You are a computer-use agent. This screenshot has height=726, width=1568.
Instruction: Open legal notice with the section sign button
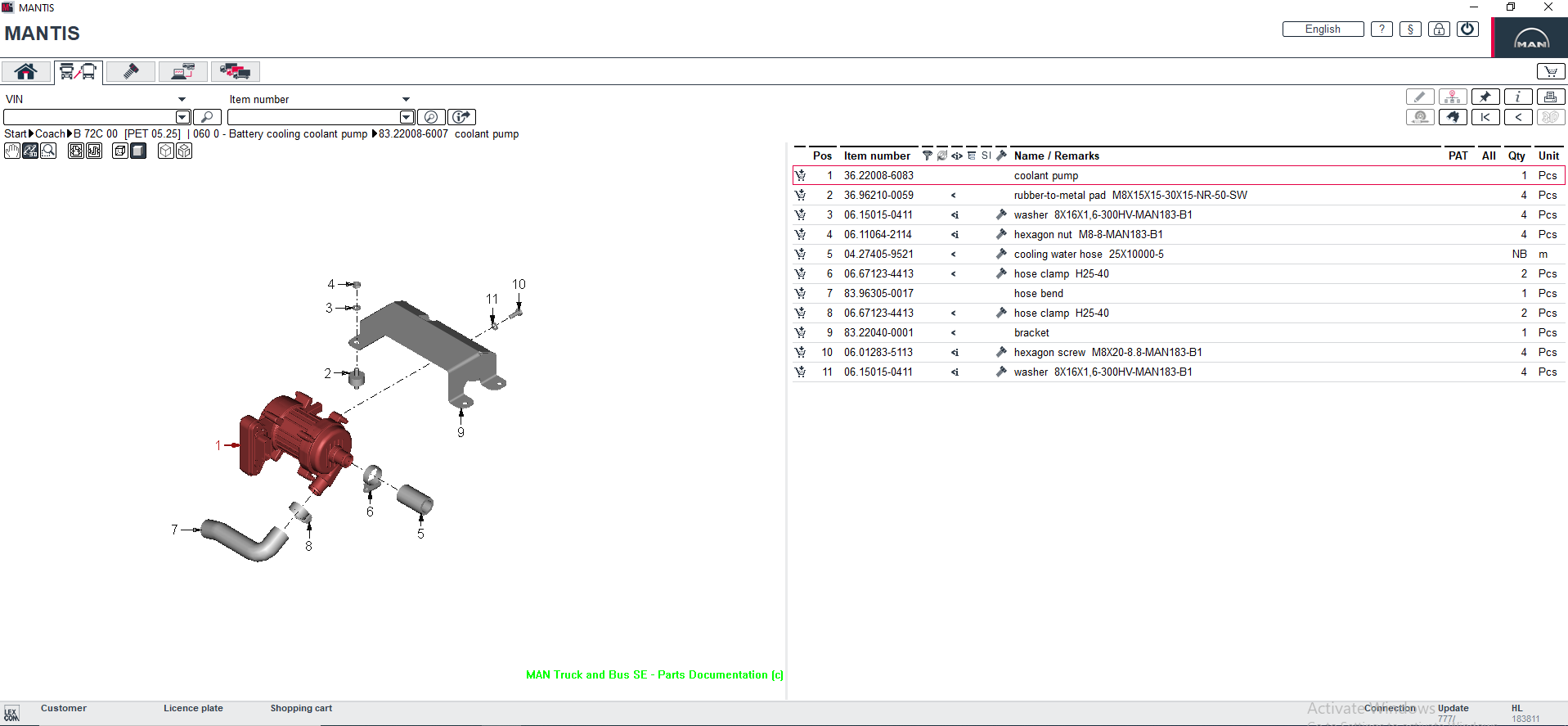(1410, 29)
